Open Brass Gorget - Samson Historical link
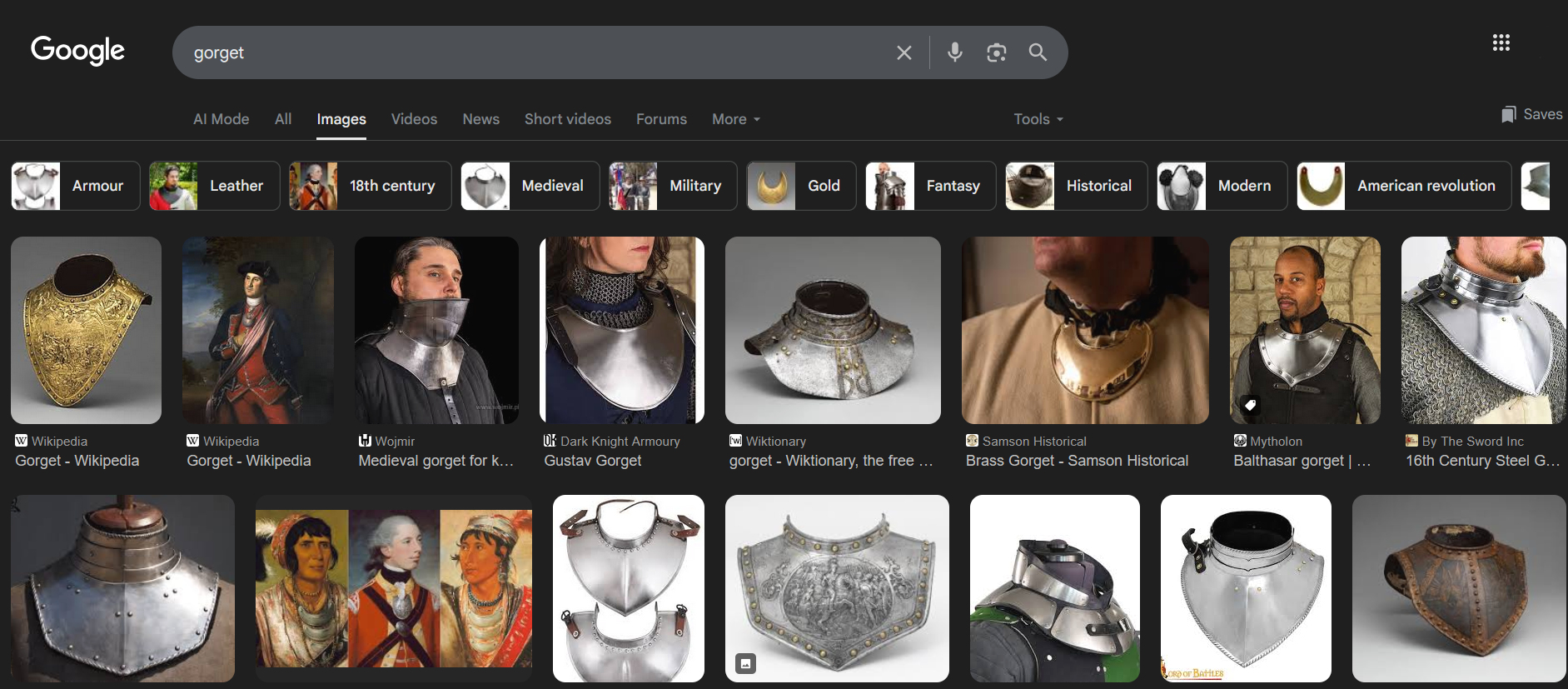Viewport: 1568px width, 689px height. click(1076, 461)
